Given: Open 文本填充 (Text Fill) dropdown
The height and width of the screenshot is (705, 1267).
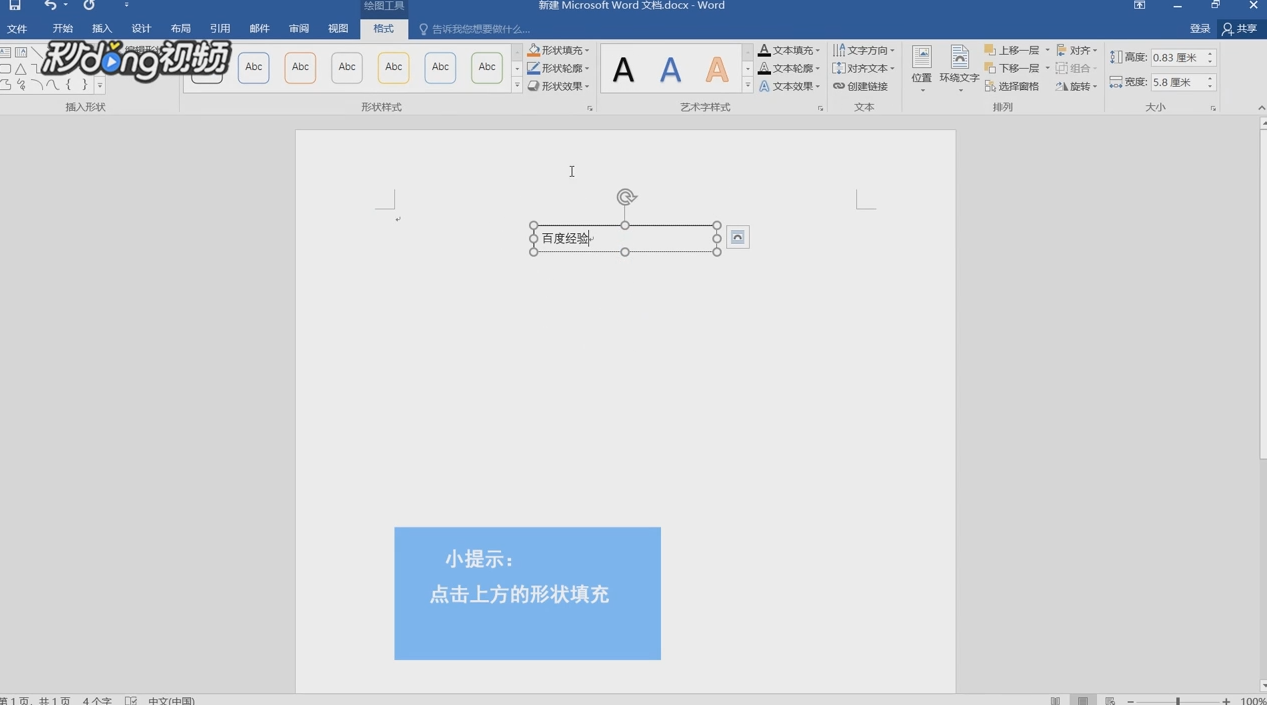Looking at the screenshot, I should [789, 50].
